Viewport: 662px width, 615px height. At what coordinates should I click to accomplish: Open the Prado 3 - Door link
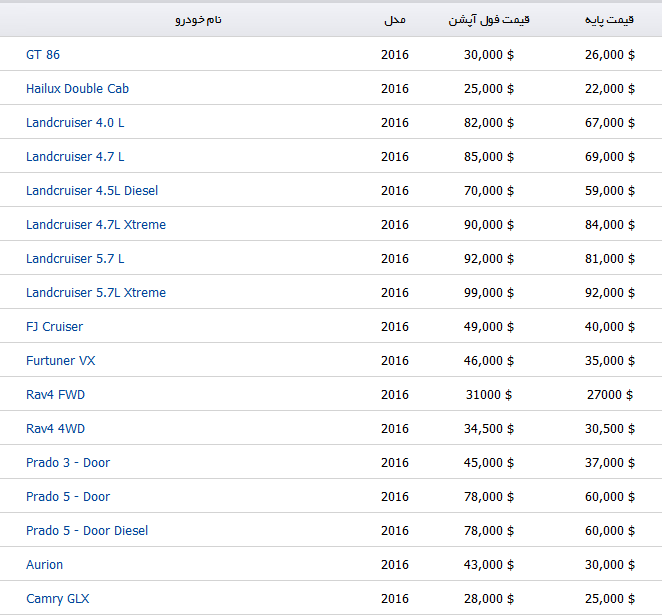click(68, 462)
